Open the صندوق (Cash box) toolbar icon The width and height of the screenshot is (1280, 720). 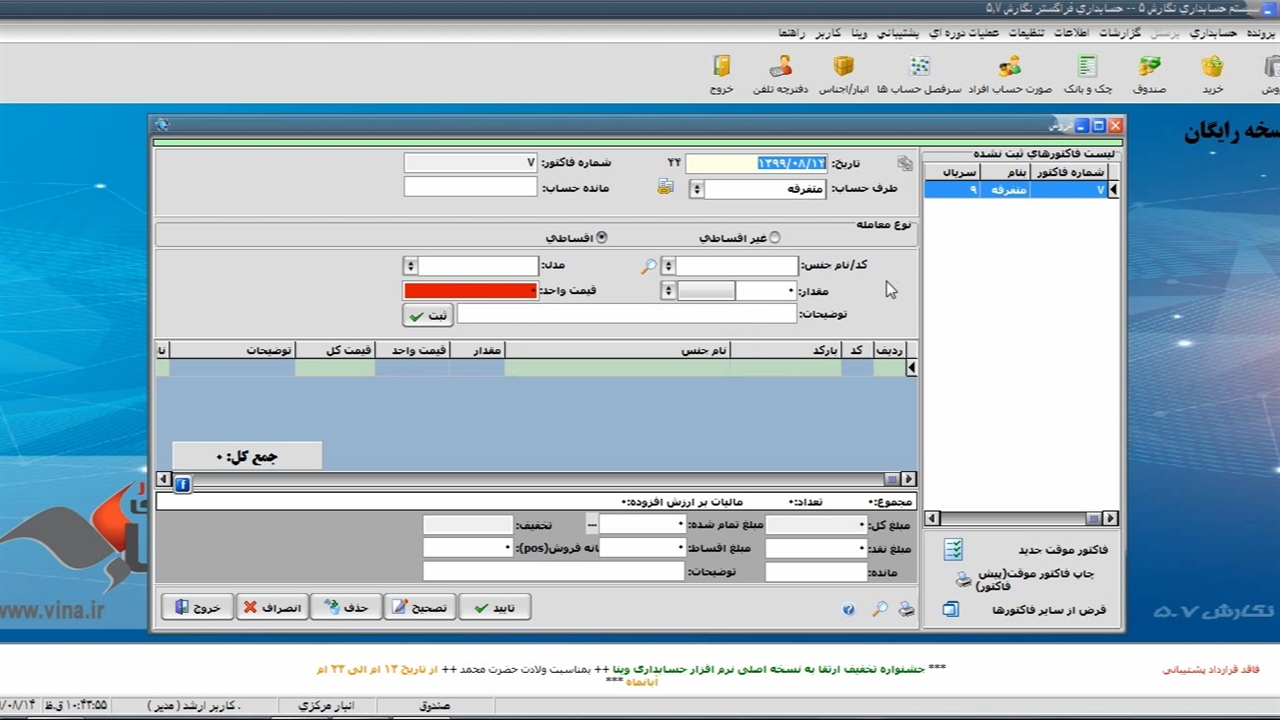click(x=1149, y=72)
